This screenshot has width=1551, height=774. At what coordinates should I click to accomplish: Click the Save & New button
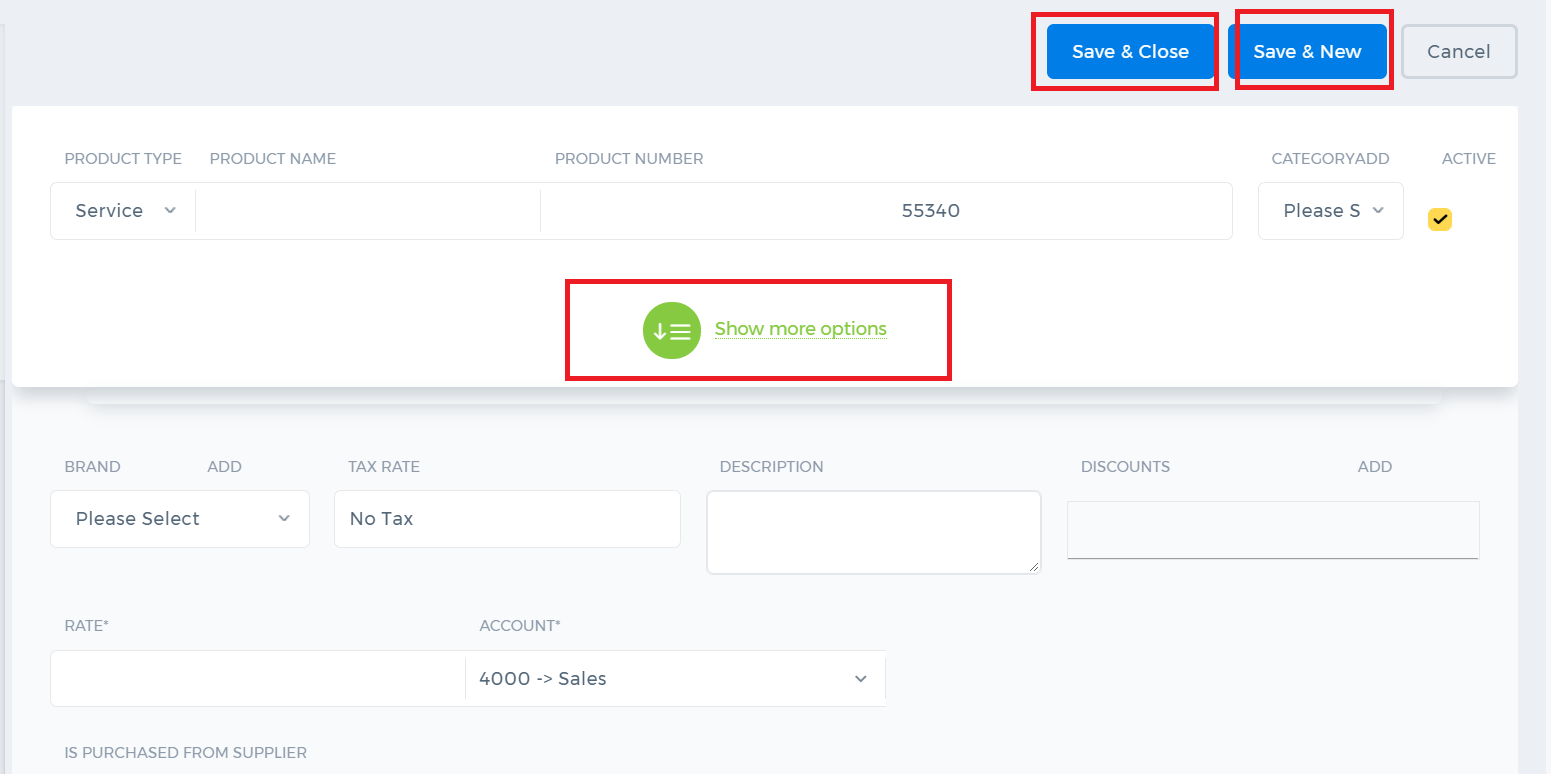pos(1307,52)
